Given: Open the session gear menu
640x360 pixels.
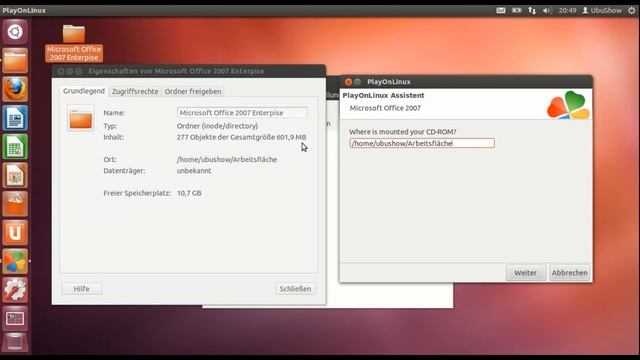Looking at the screenshot, I should 631,11.
